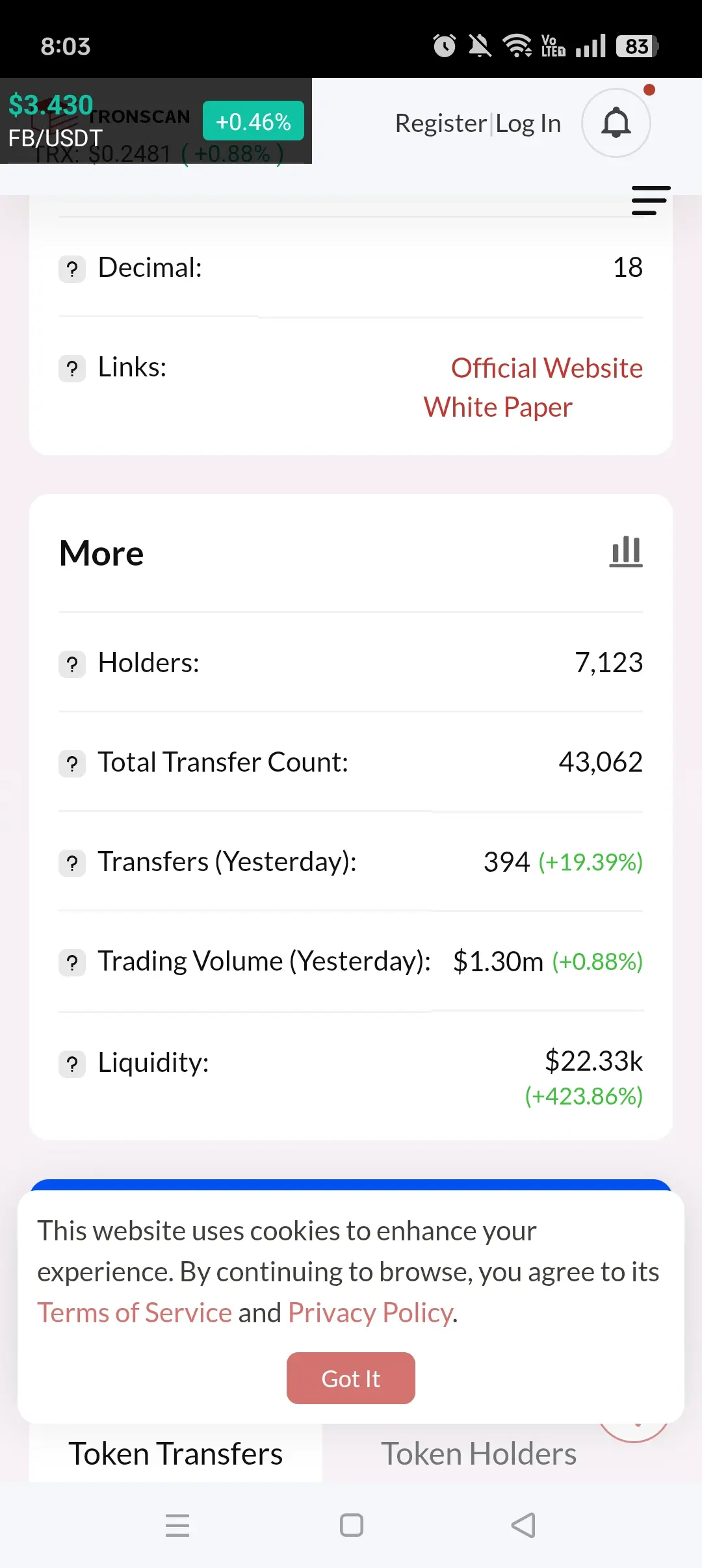
Task: Go to Register page
Action: coord(441,123)
